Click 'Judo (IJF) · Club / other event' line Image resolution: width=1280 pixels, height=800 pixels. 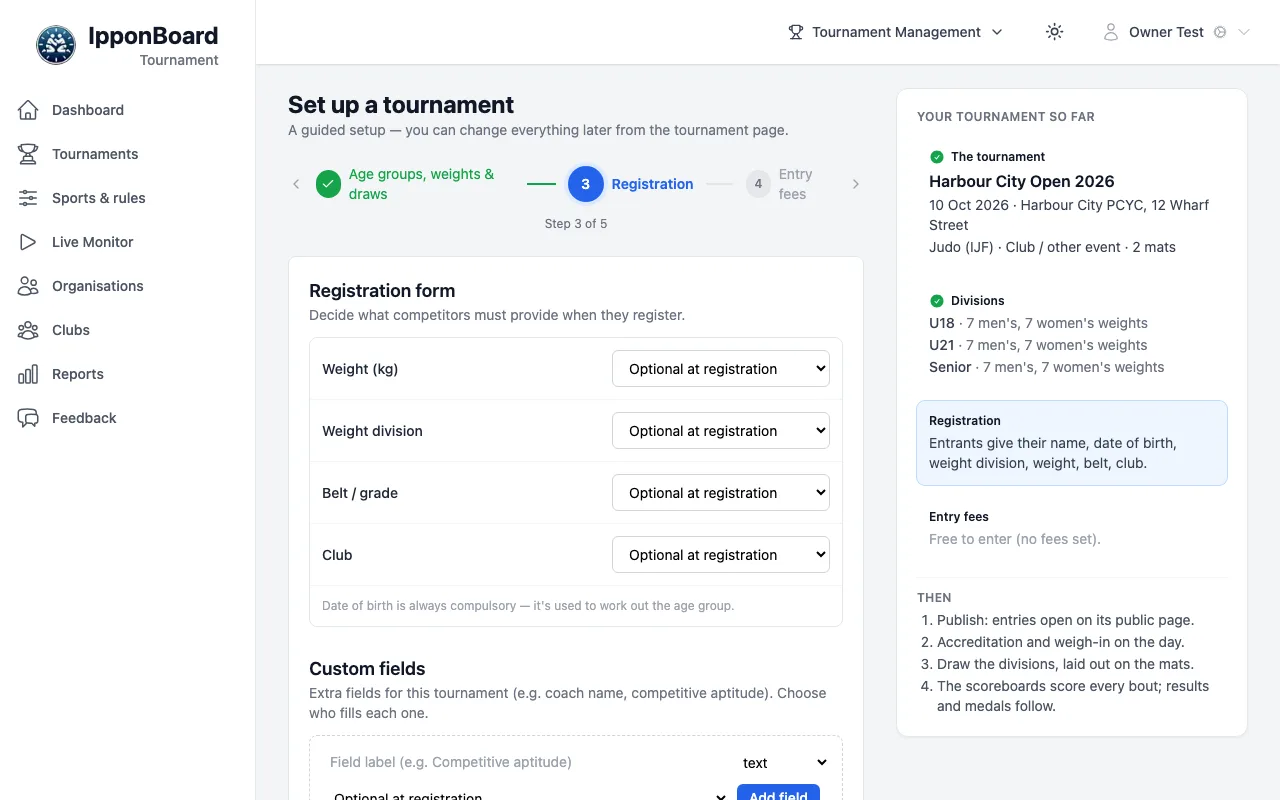[1052, 247]
